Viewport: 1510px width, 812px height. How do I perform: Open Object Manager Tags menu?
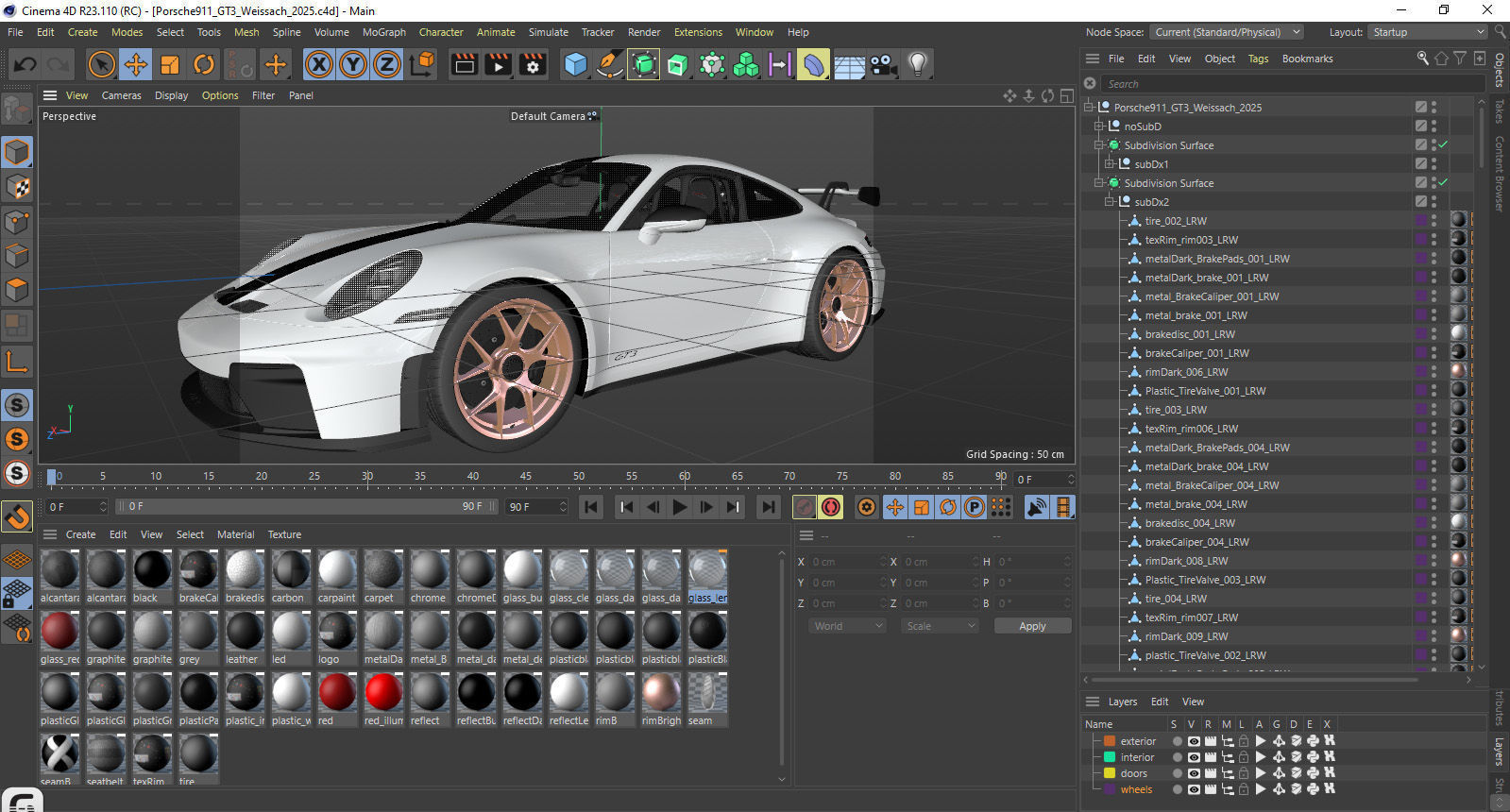click(x=1258, y=59)
